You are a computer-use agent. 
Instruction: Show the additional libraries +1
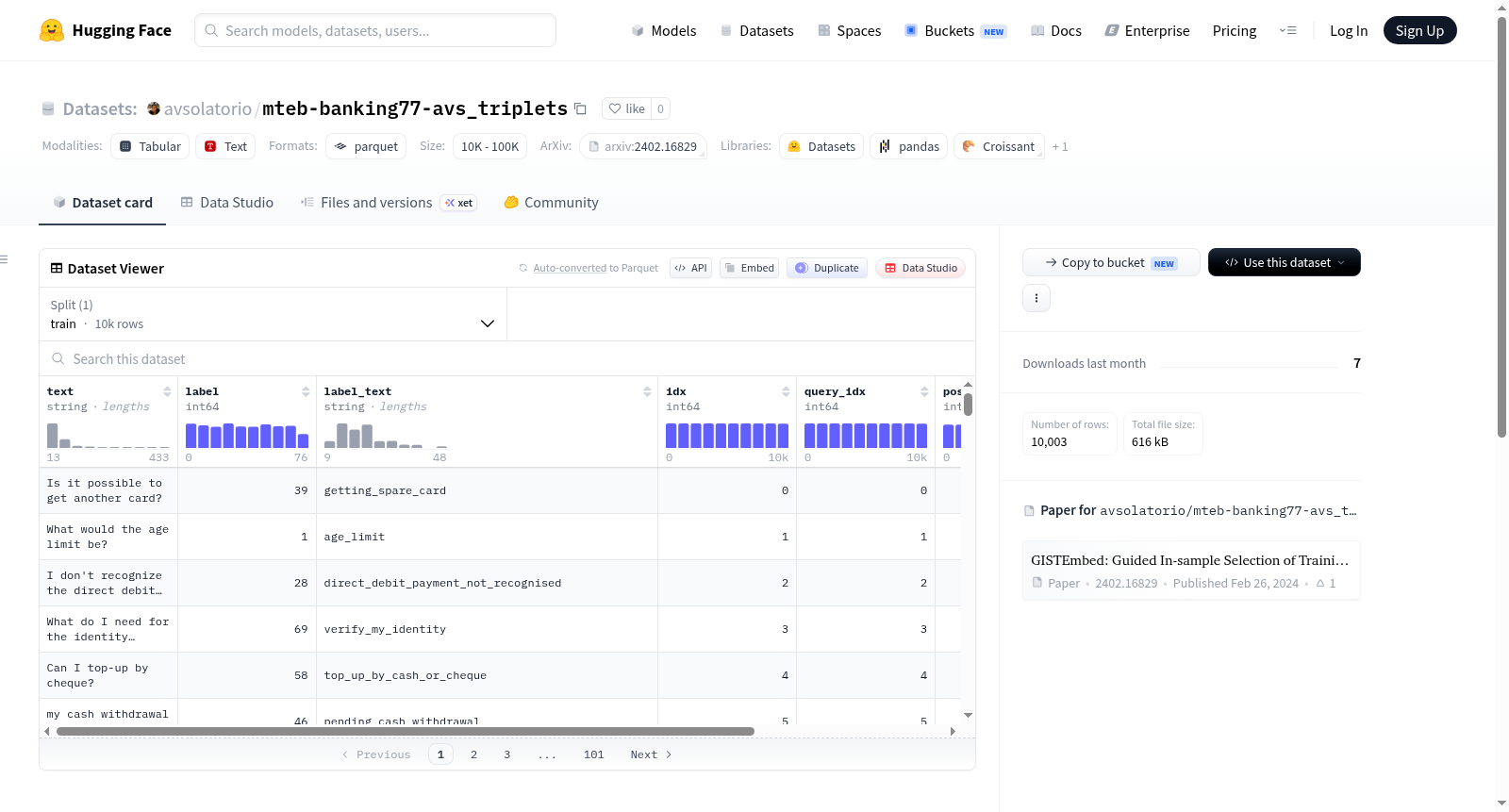(x=1060, y=146)
